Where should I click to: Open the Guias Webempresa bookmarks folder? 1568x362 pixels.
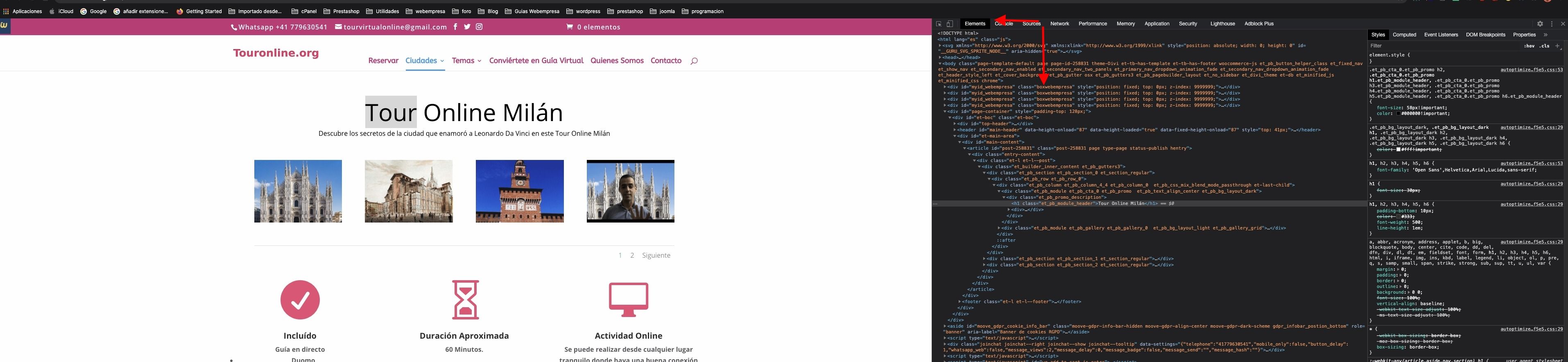pyautogui.click(x=532, y=11)
